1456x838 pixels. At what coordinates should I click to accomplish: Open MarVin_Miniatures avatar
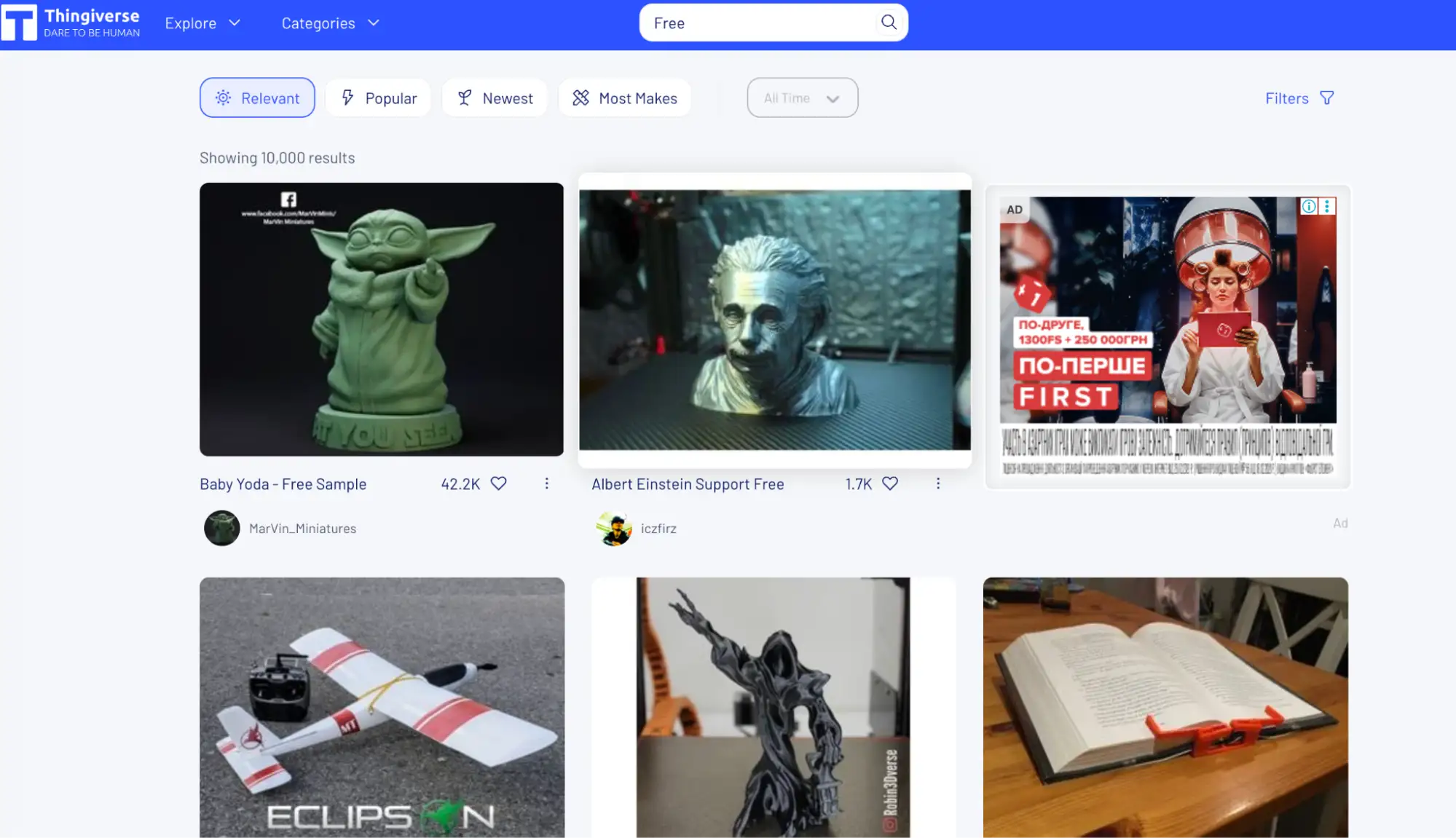coord(222,529)
